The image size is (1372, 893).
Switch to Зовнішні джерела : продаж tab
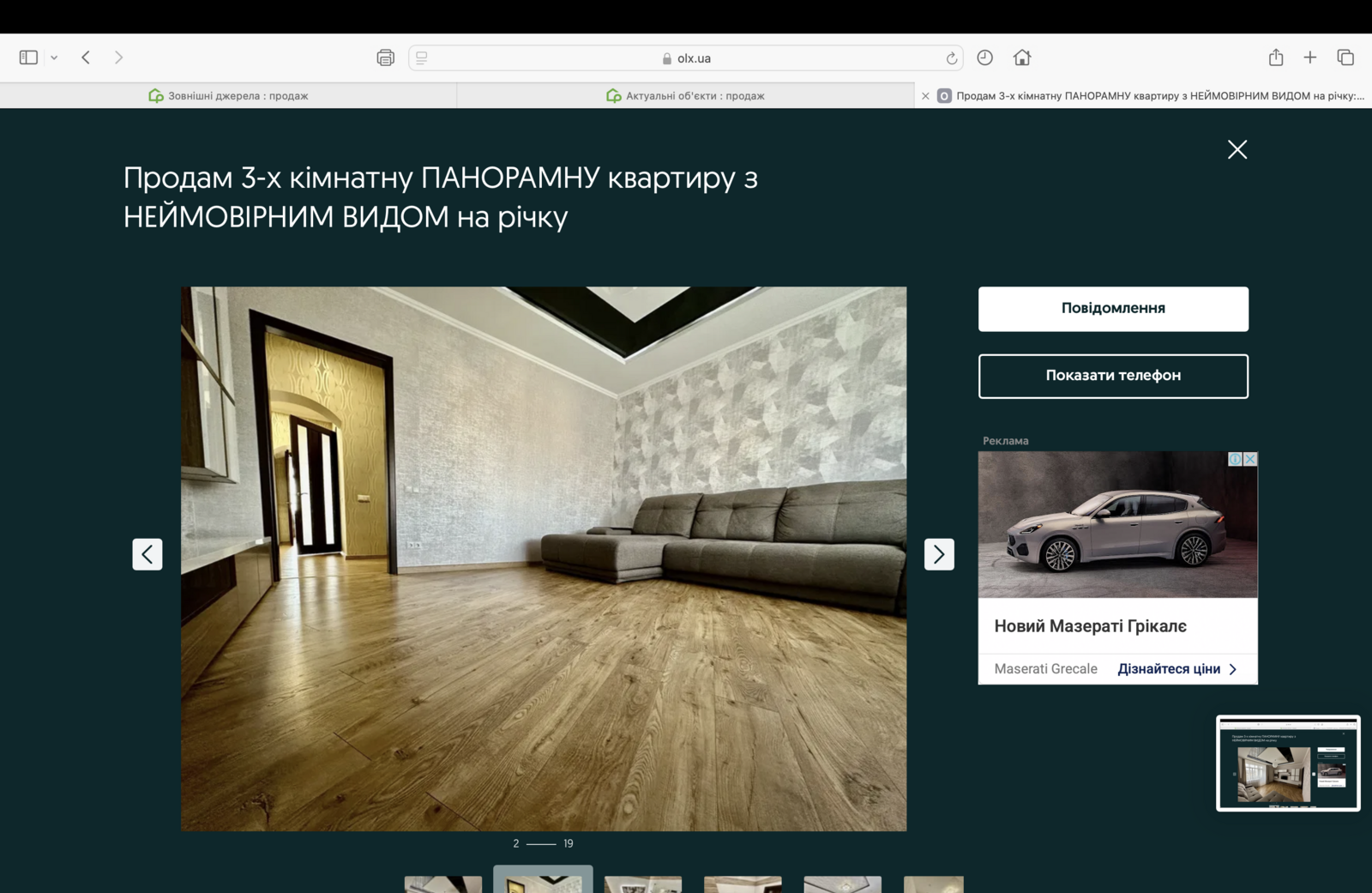click(228, 96)
